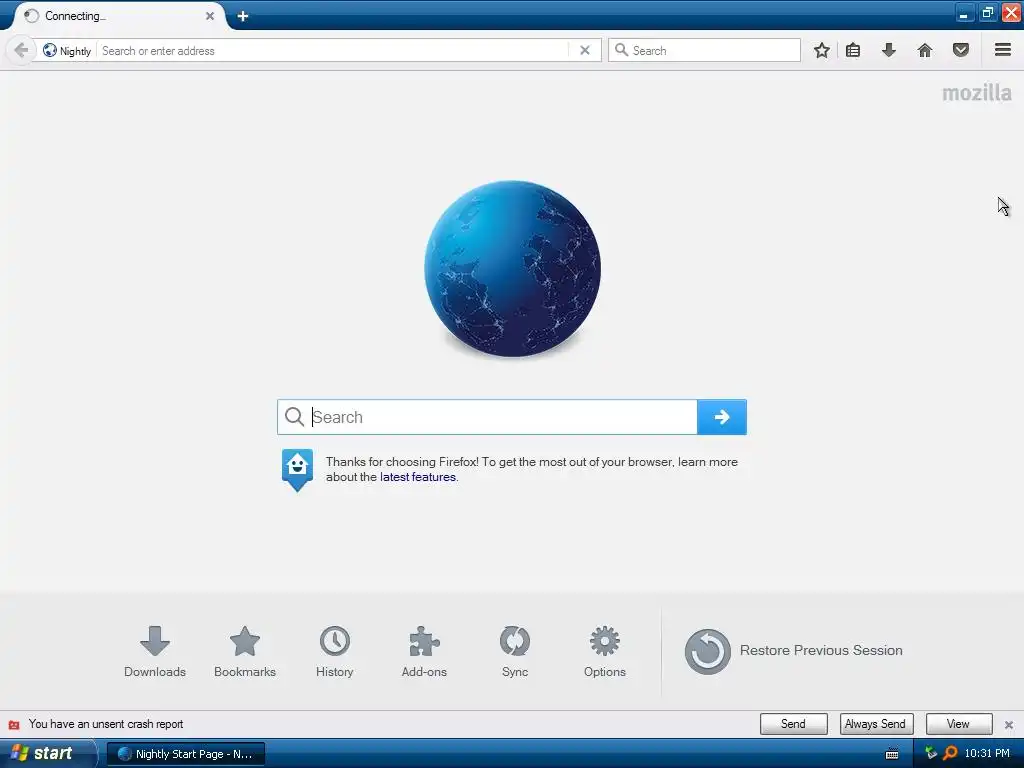Show bookmarks list toolbar icon

(x=853, y=50)
